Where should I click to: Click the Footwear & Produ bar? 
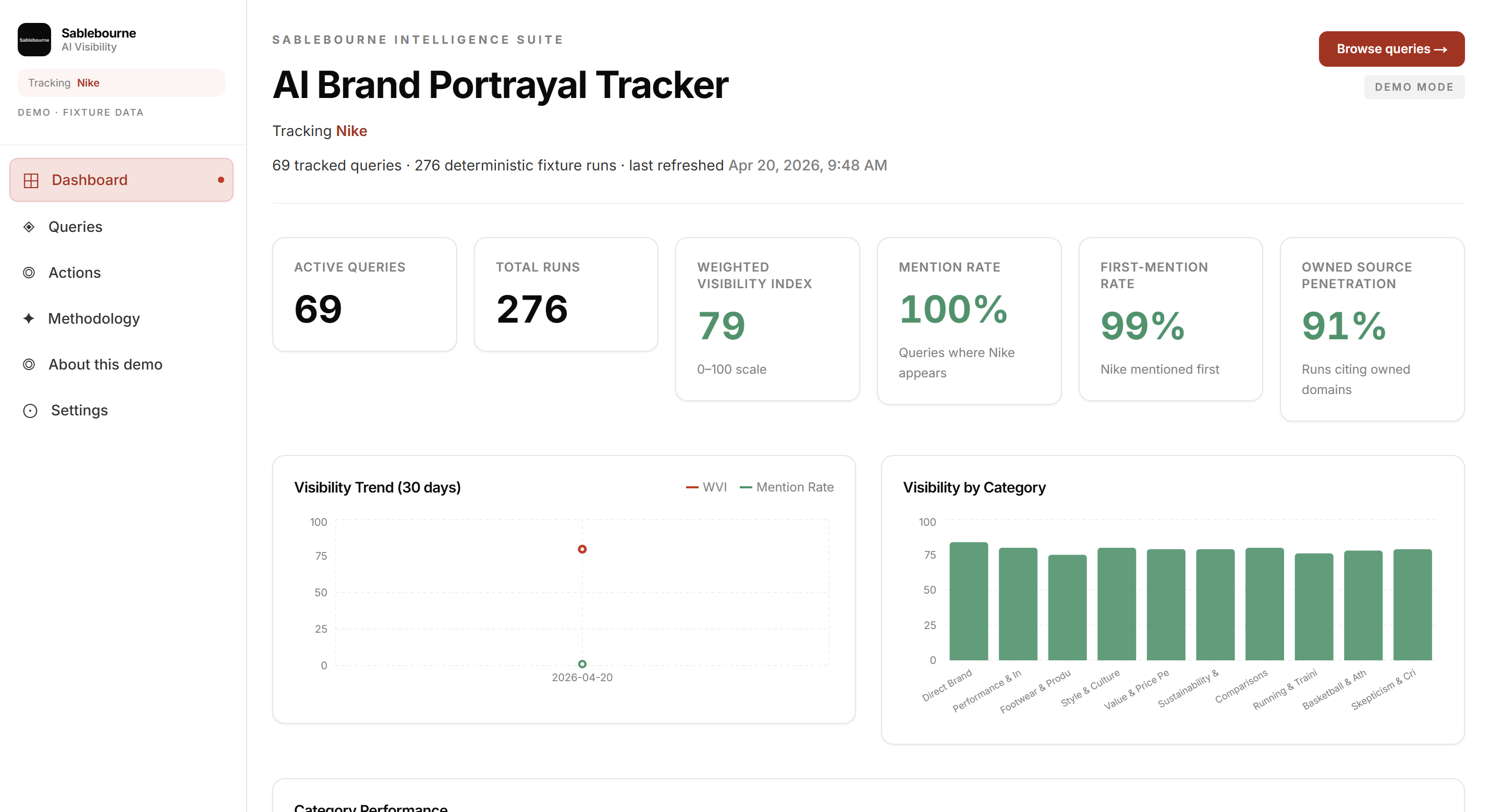1067,607
